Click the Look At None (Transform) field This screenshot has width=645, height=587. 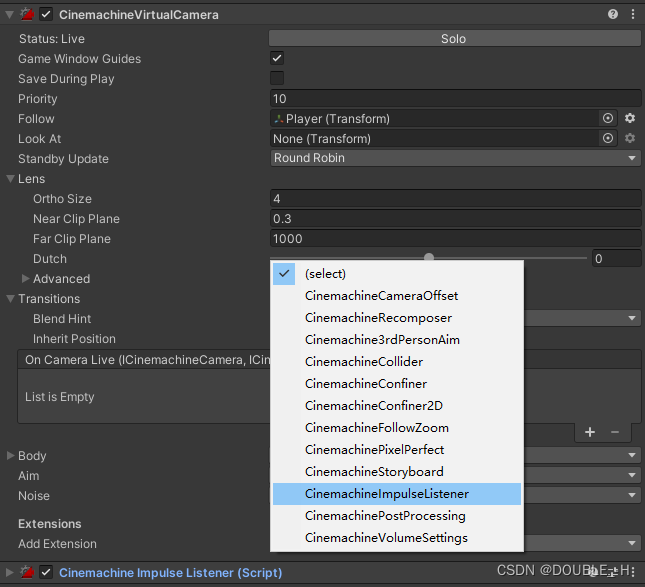[x=434, y=139]
